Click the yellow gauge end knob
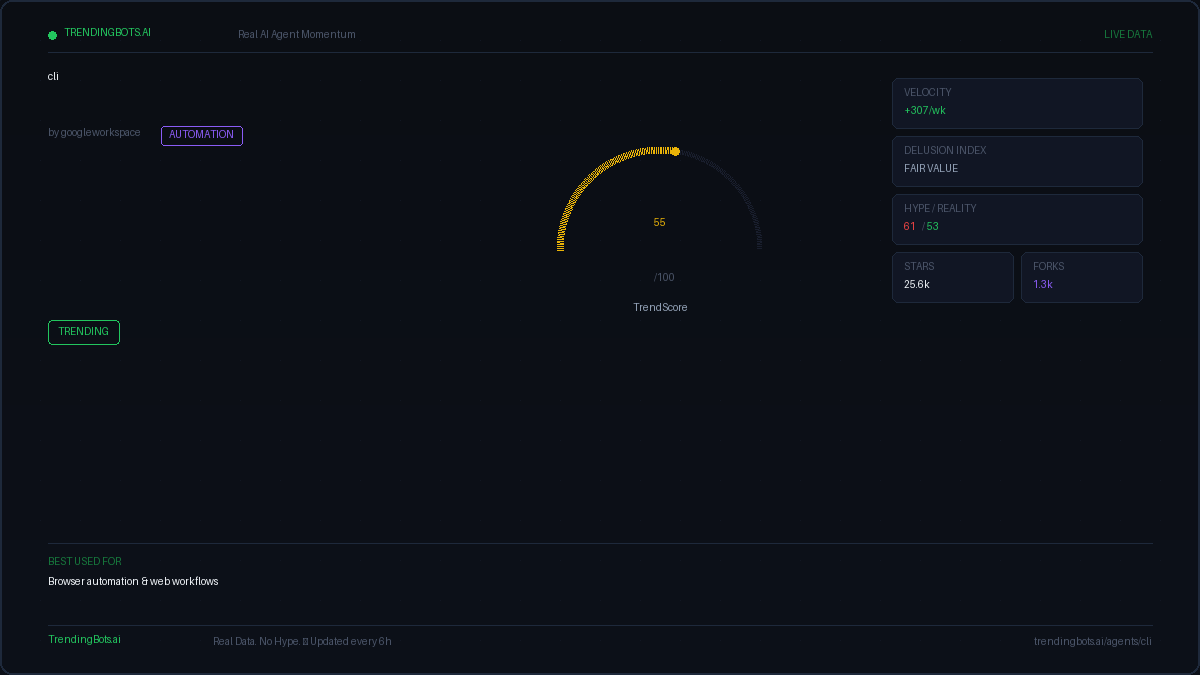The height and width of the screenshot is (675, 1200). pyautogui.click(x=675, y=151)
